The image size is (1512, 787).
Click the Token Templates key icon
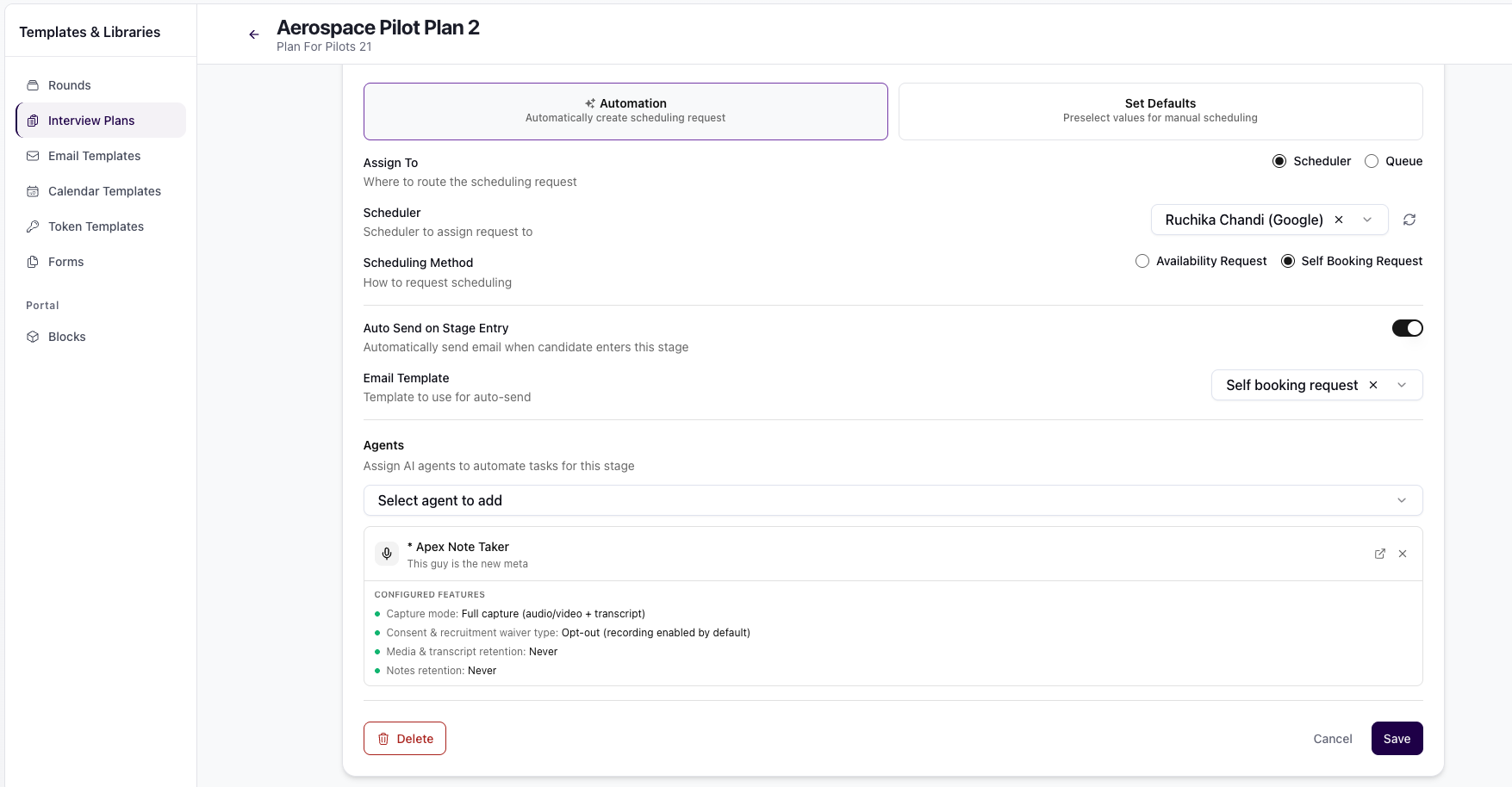coord(33,226)
